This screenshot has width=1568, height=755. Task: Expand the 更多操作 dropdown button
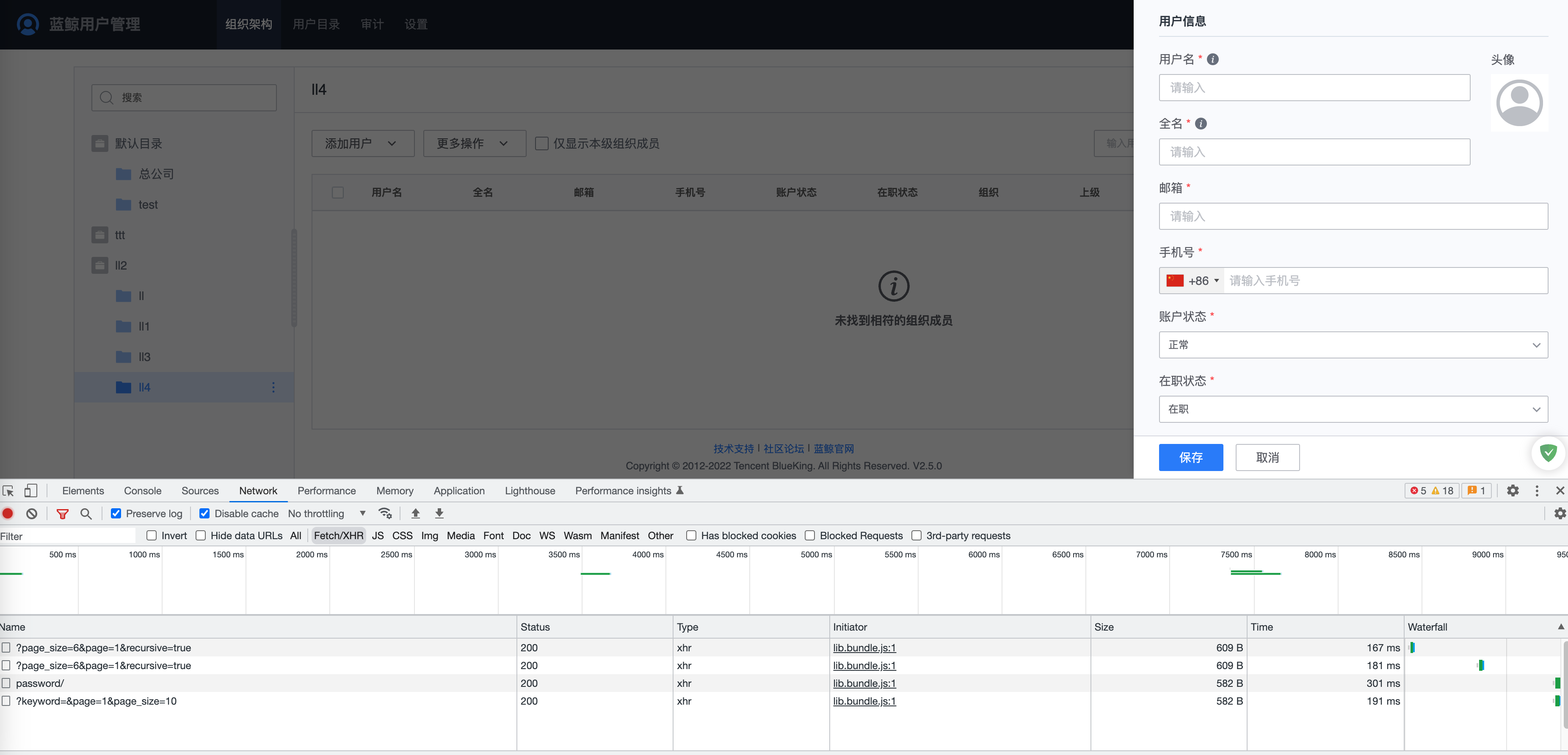pos(474,143)
